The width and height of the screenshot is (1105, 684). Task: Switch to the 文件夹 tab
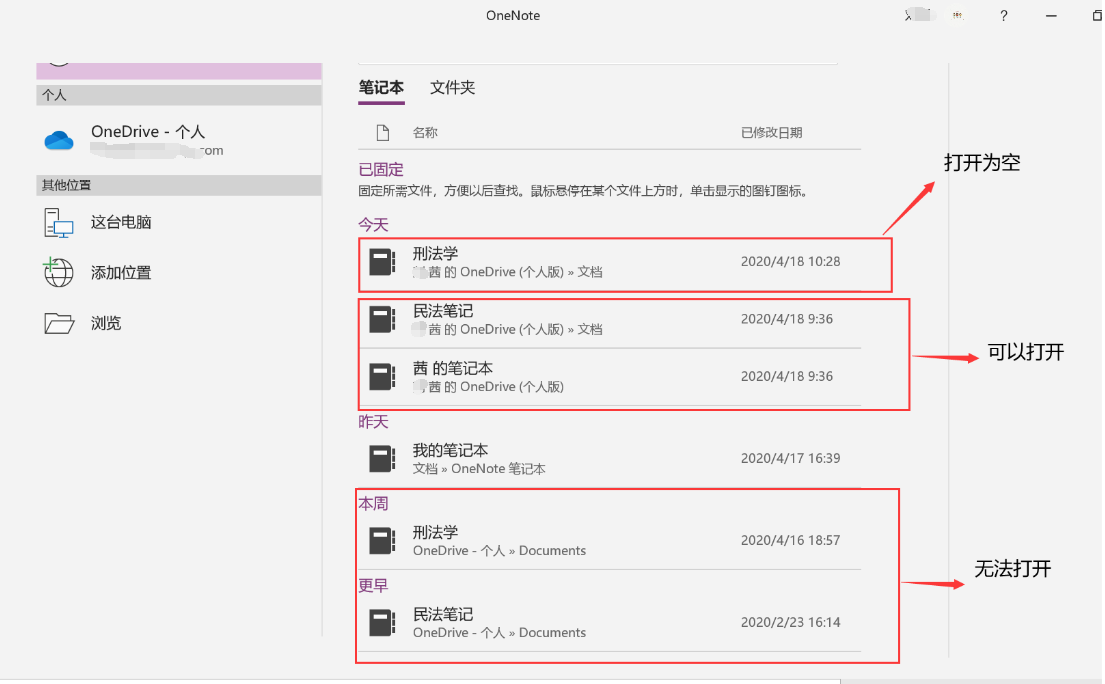pos(452,88)
